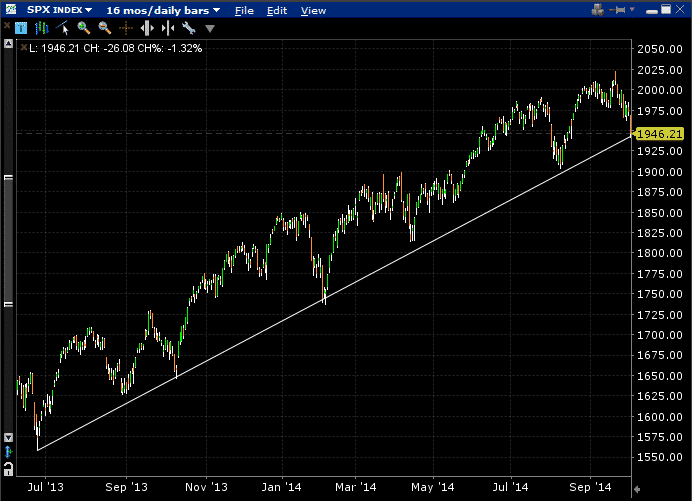Image resolution: width=692 pixels, height=501 pixels.
Task: Open the View menu
Action: click(313, 11)
